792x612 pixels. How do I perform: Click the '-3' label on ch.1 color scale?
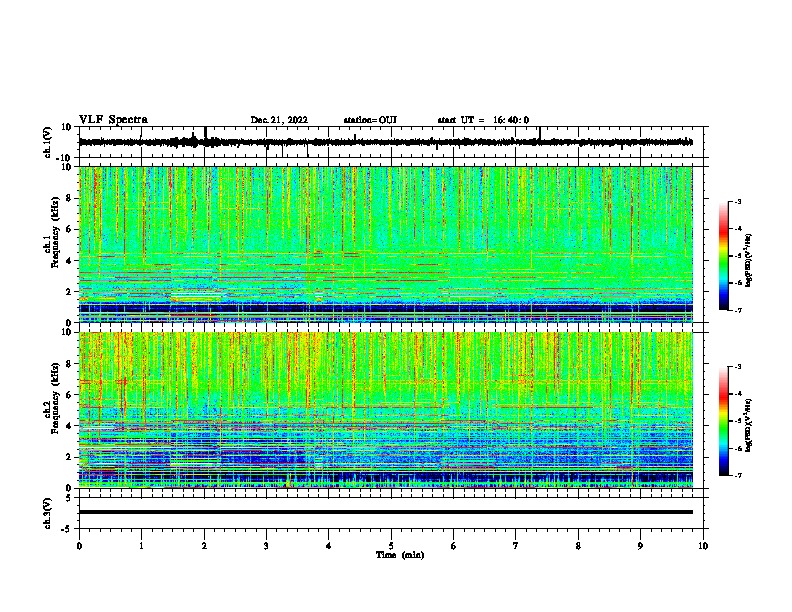(738, 201)
